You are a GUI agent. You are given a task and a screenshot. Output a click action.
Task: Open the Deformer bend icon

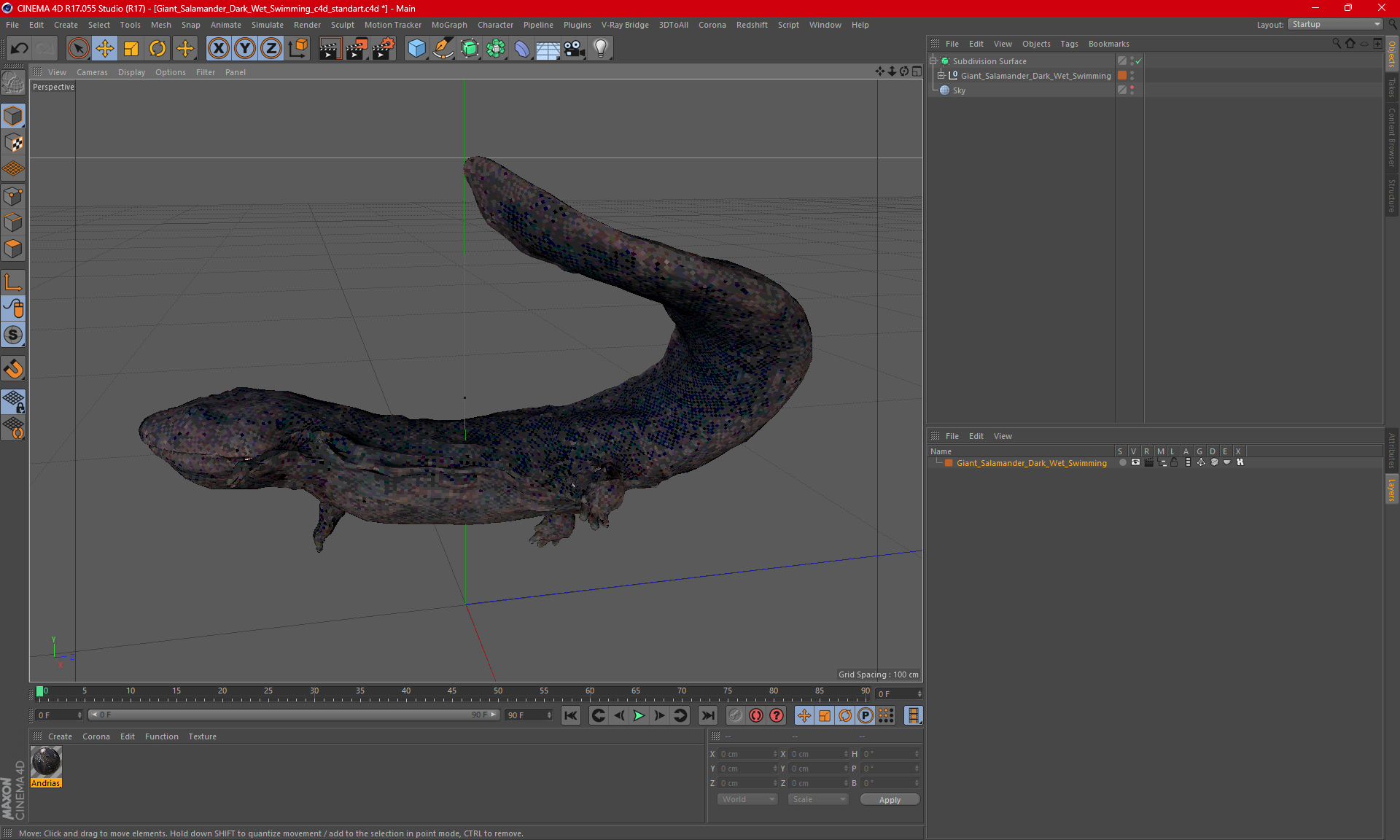(522, 49)
